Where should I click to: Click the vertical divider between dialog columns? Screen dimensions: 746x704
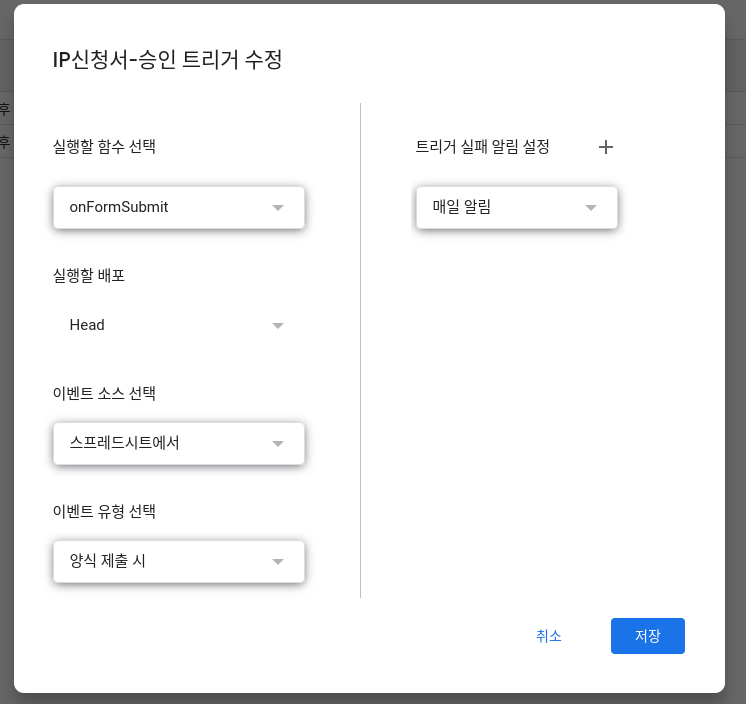pos(360,350)
